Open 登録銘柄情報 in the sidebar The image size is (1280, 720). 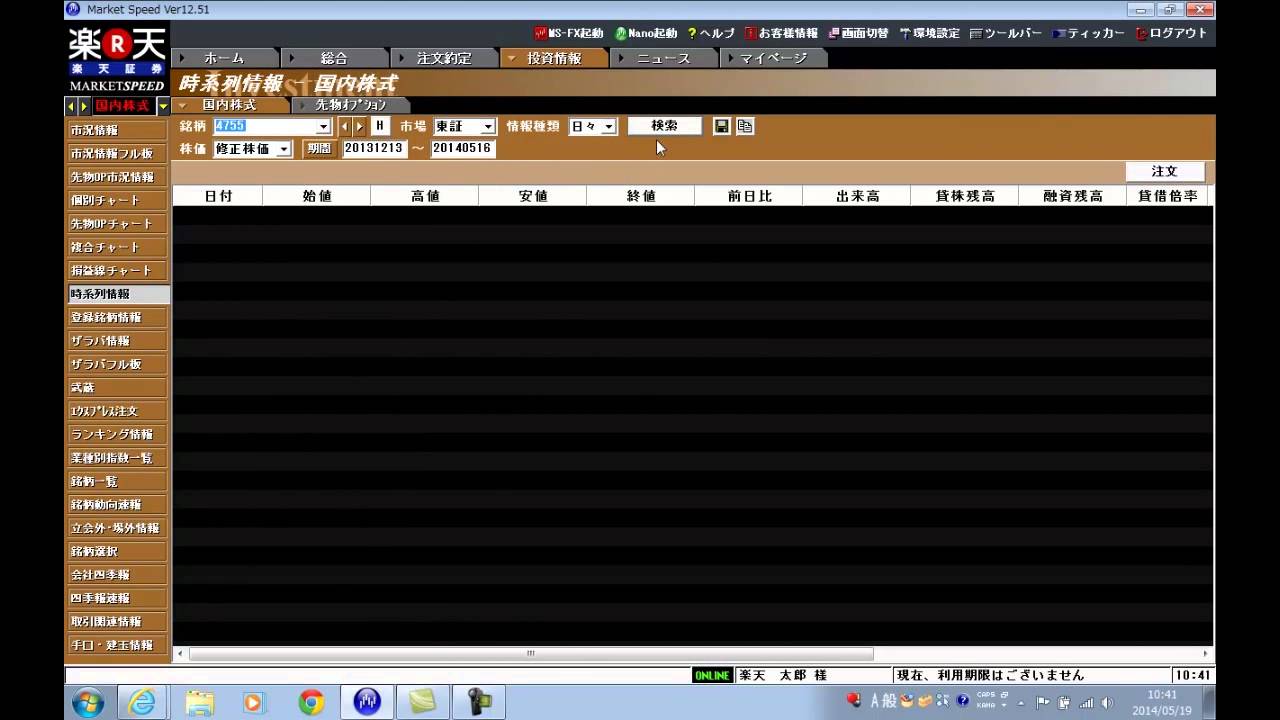pyautogui.click(x=117, y=317)
